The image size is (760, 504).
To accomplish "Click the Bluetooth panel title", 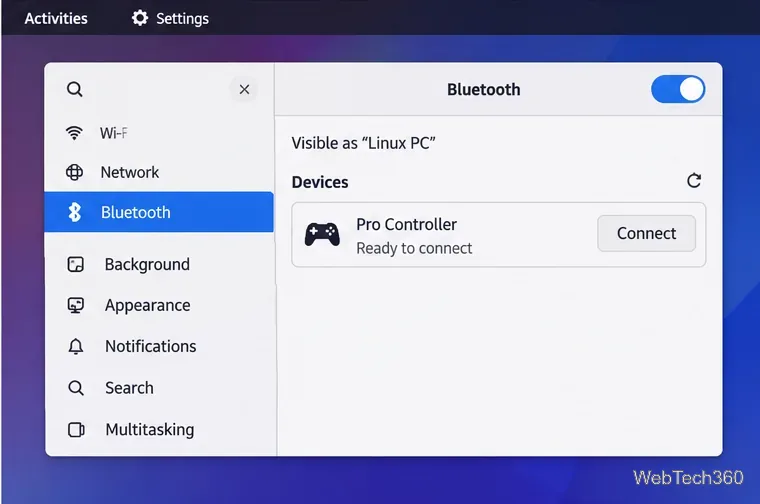I will pyautogui.click(x=484, y=90).
